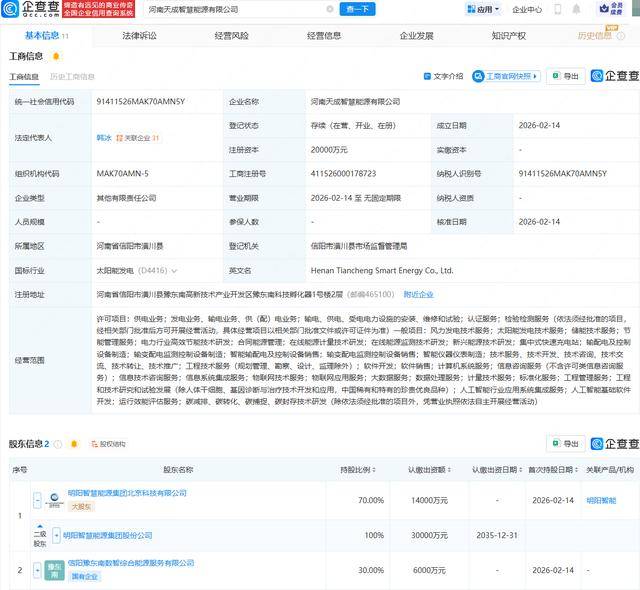Click the 附近企业 nearby companies link

coord(418,295)
